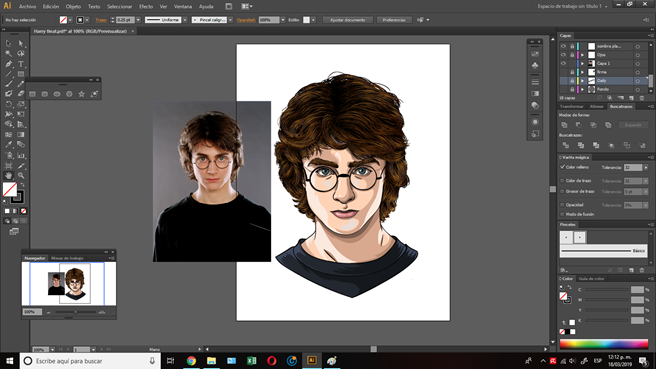Click the Preferencias button

coord(394,20)
